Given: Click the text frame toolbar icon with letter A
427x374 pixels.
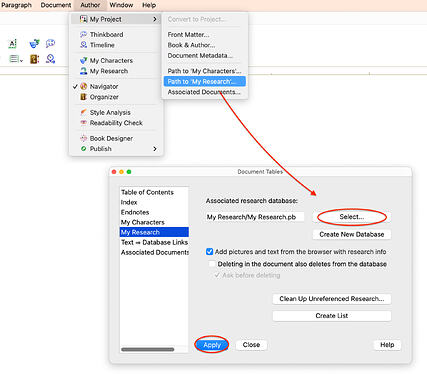Looking at the screenshot, I should [13, 44].
